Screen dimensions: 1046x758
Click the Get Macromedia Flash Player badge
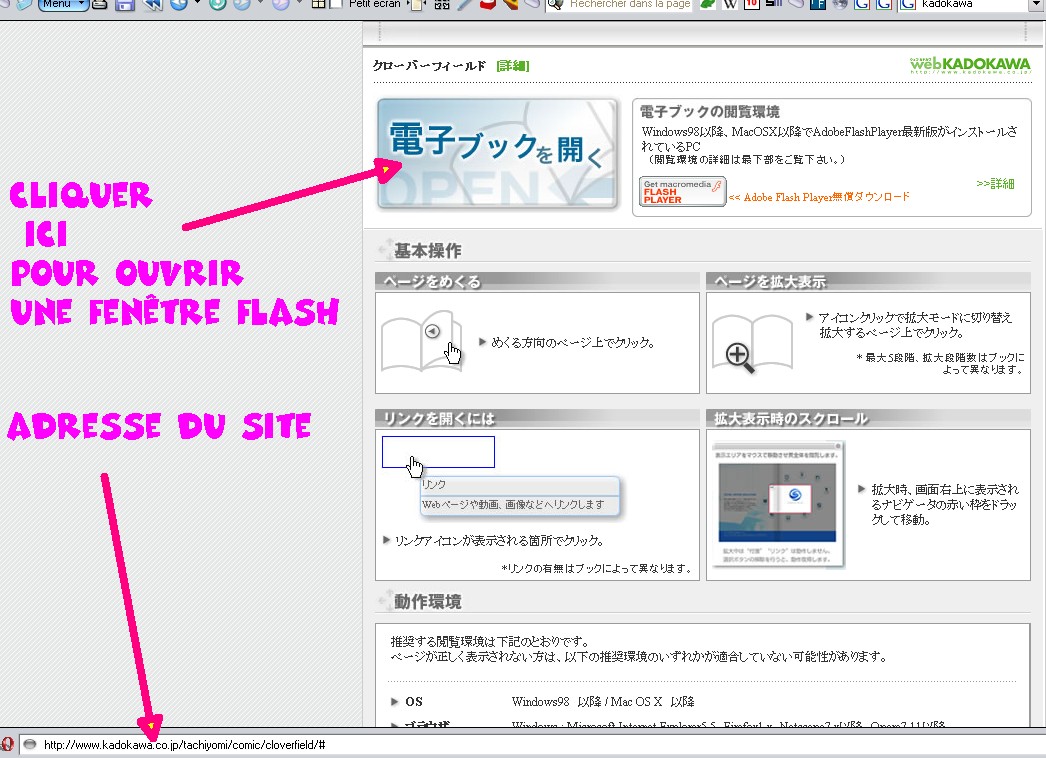(682, 192)
